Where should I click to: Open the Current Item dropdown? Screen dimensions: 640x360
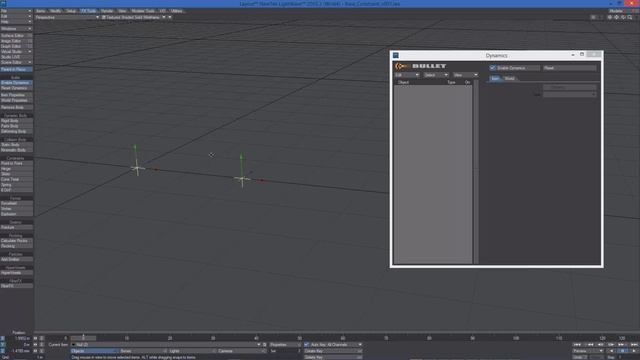166,345
